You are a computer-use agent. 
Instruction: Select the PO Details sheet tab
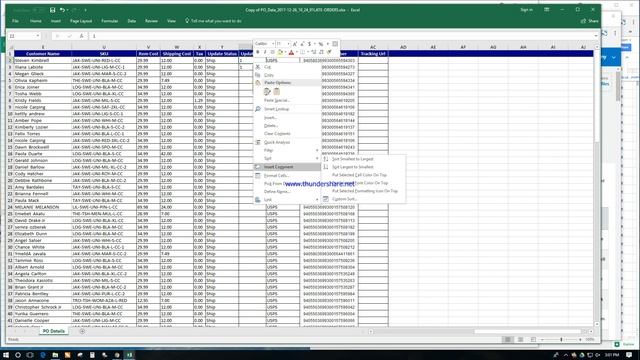[54, 331]
